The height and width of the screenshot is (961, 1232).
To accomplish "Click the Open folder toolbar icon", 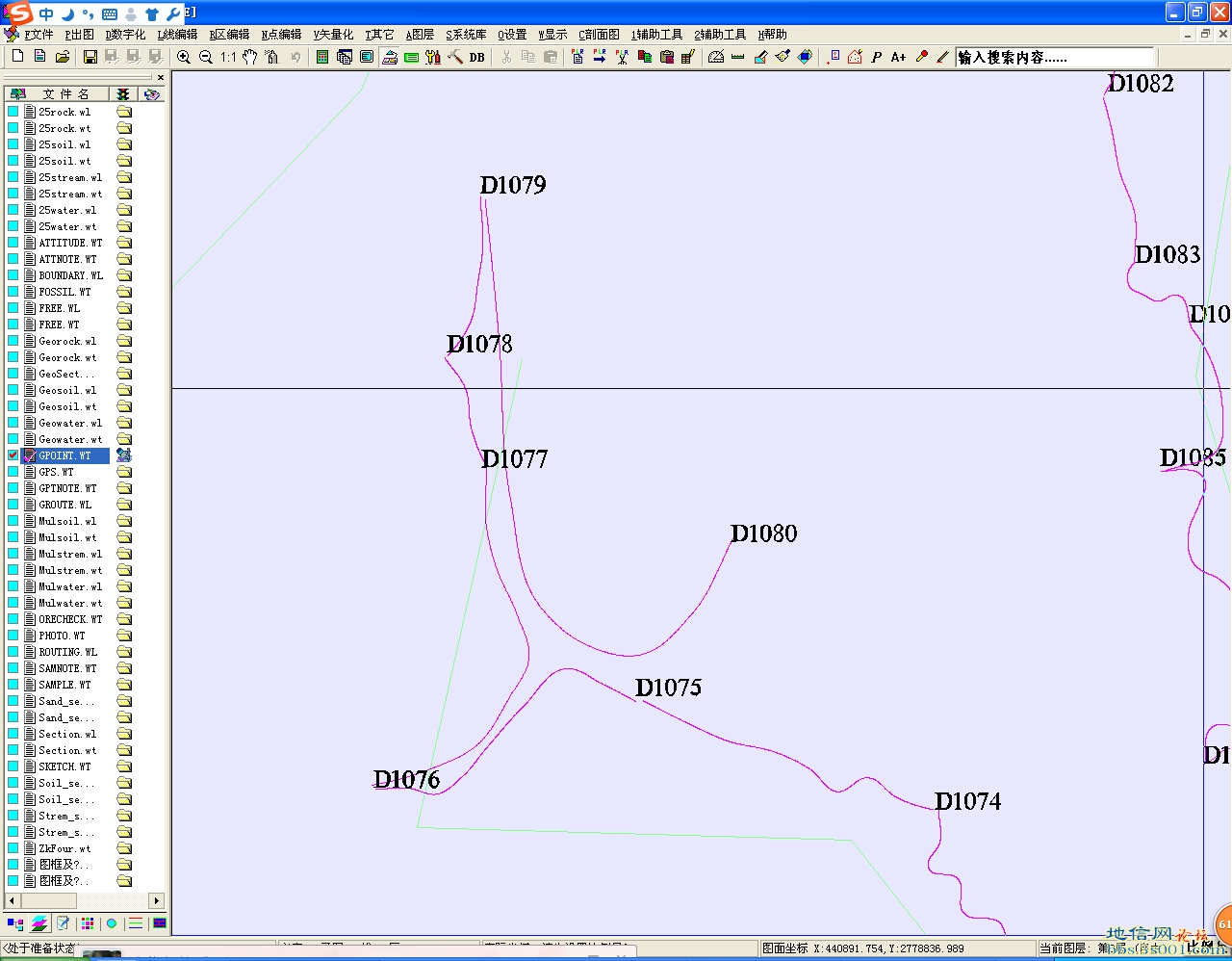I will (x=62, y=57).
